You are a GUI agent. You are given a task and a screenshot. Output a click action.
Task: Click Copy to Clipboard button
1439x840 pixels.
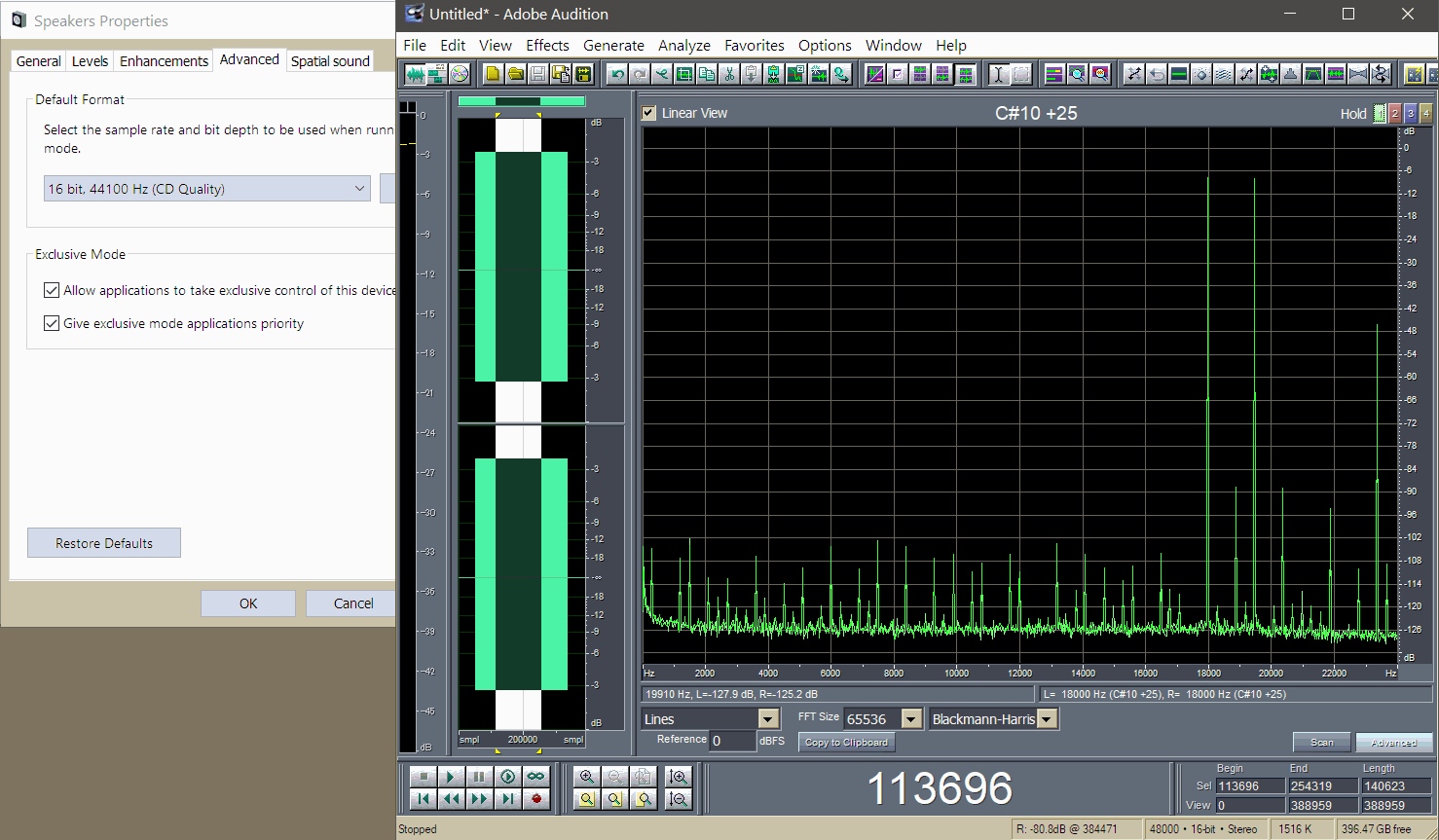click(846, 742)
